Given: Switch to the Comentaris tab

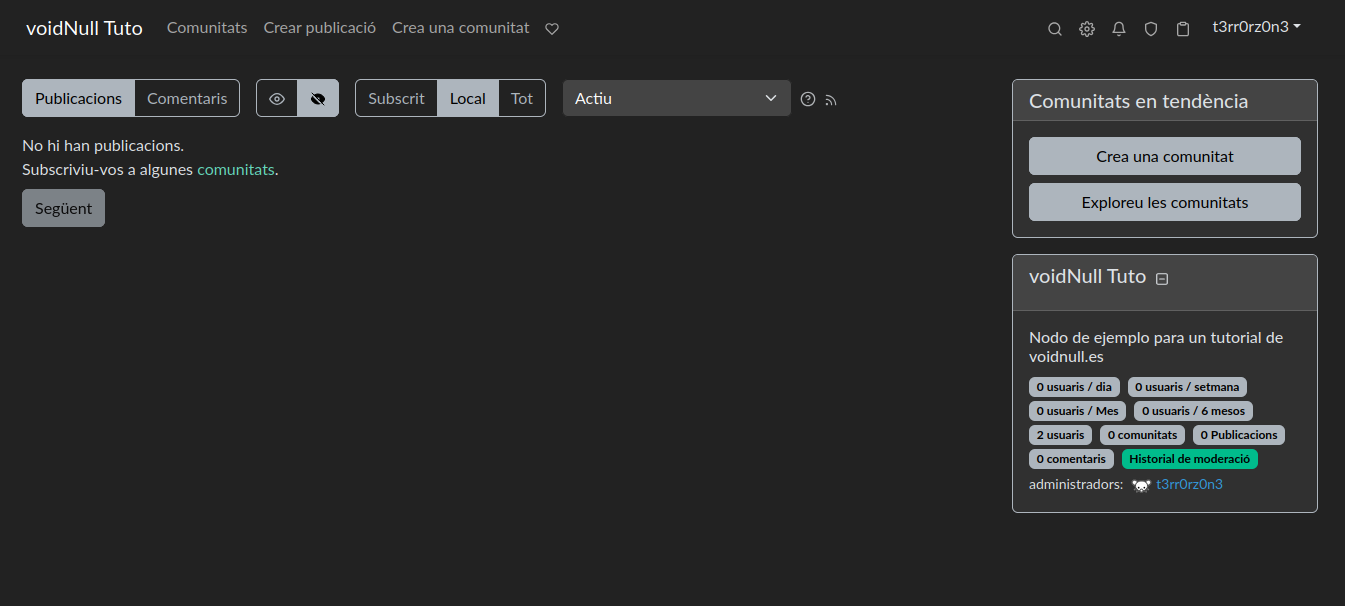Looking at the screenshot, I should (187, 98).
